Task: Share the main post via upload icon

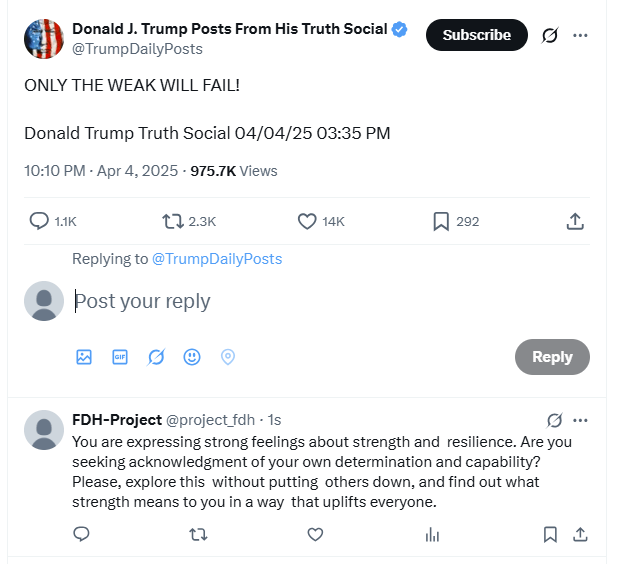Action: coord(575,221)
